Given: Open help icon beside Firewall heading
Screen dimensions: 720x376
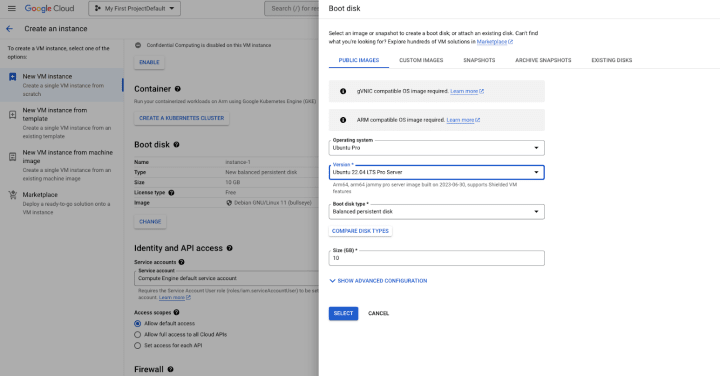Looking at the screenshot, I should [x=170, y=369].
